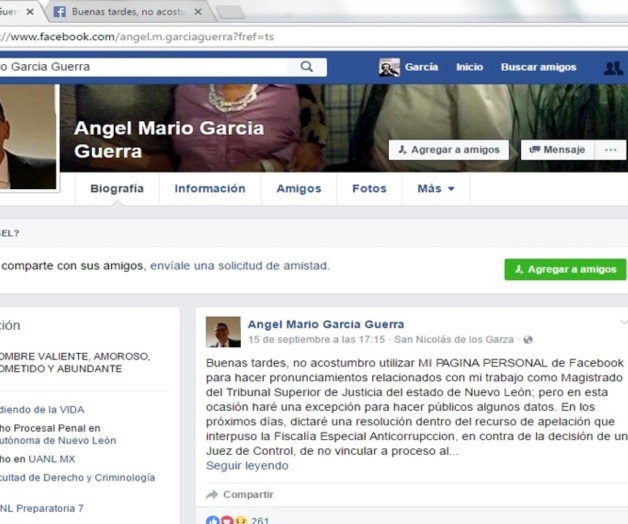Open Facultad de Derecho y Criminología link
Screen dimensions: 628x524
(x=77, y=478)
